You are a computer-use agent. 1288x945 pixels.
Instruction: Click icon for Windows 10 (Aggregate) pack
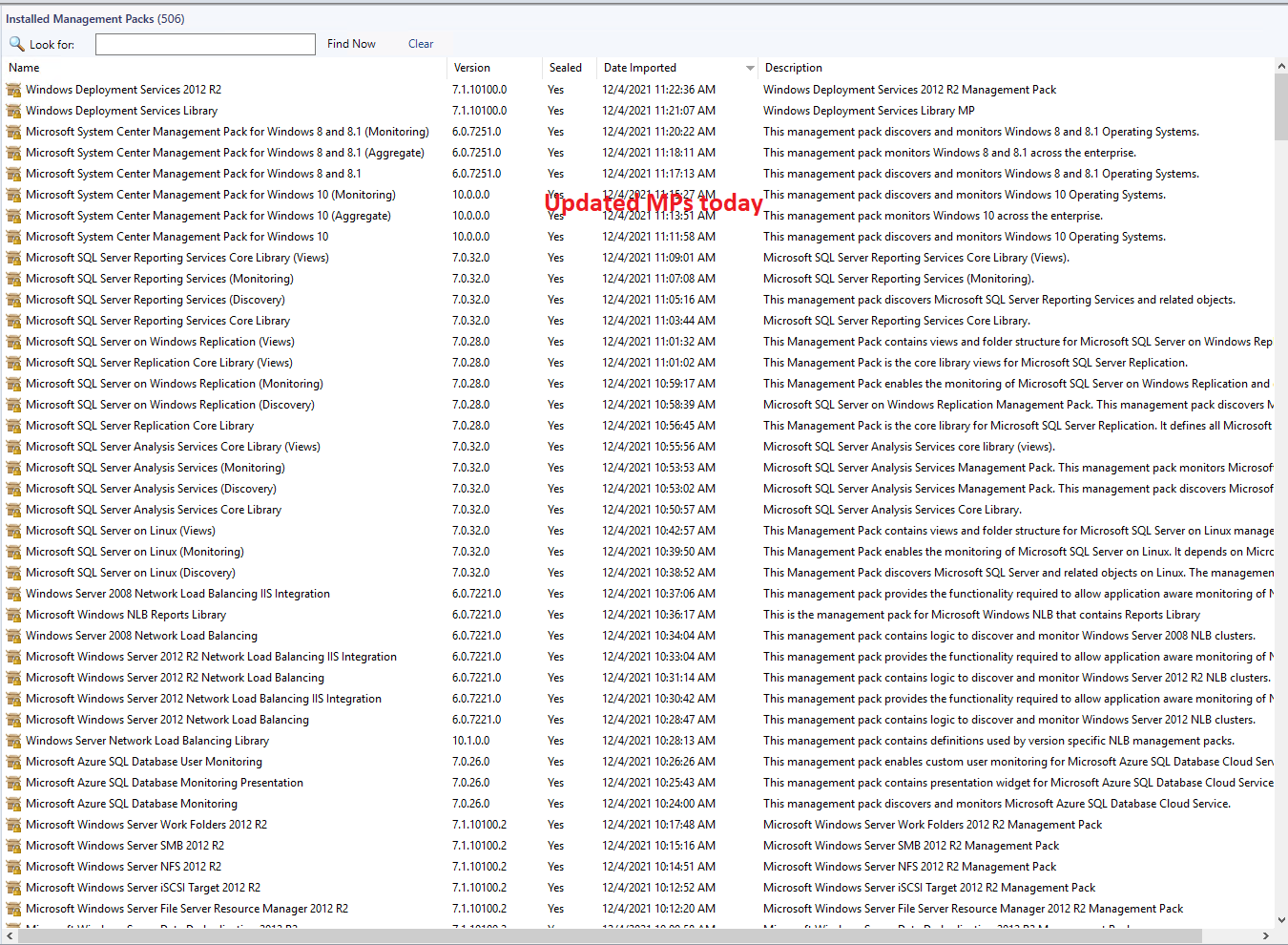(x=13, y=216)
